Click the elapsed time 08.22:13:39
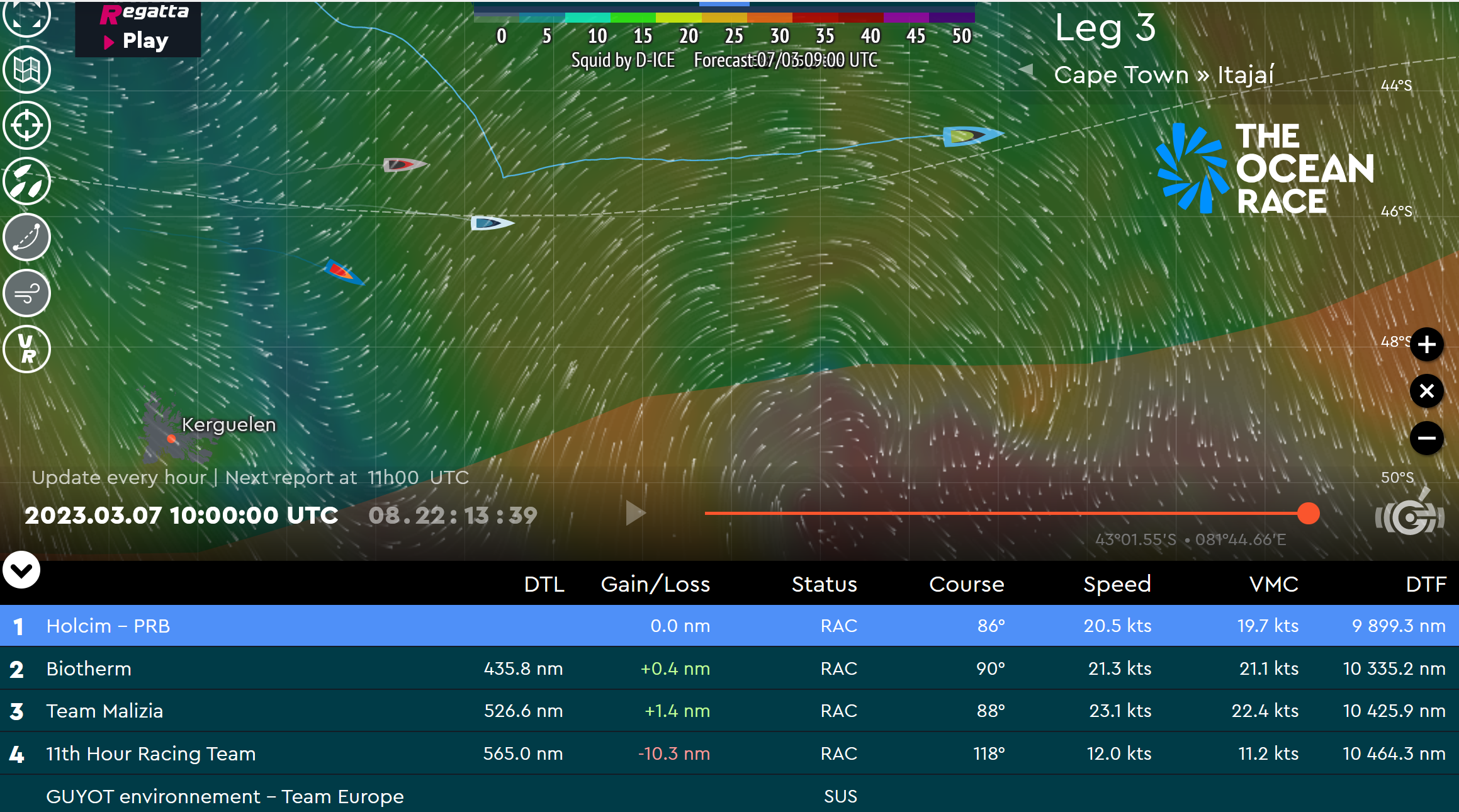This screenshot has height=812, width=1459. pos(453,516)
